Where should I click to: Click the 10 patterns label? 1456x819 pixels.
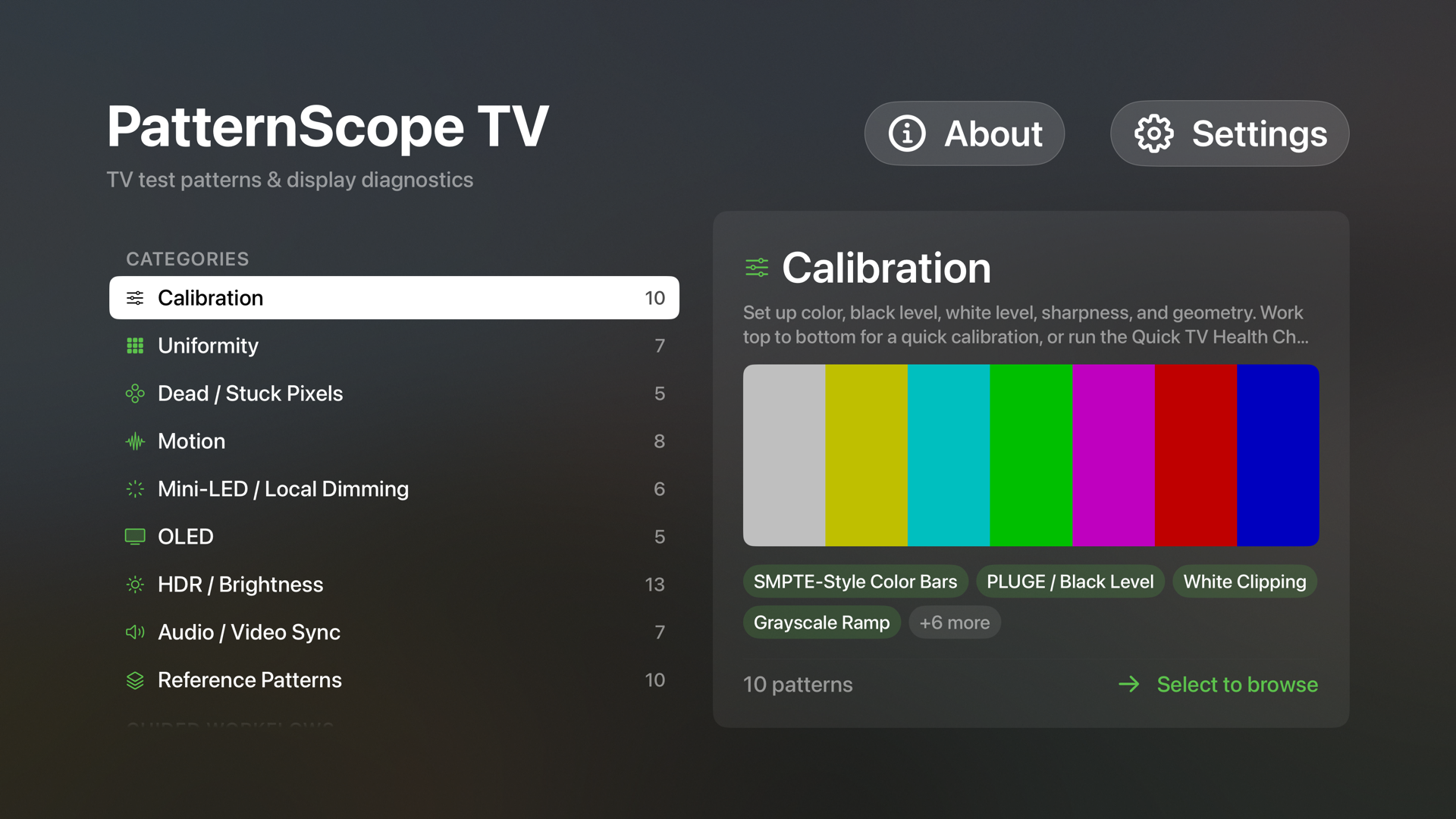point(798,684)
